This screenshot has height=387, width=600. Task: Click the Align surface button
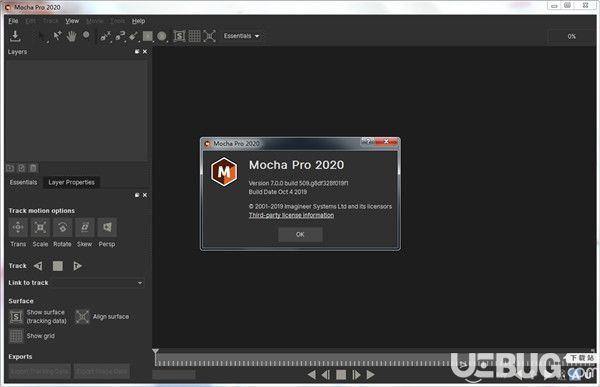(x=82, y=317)
